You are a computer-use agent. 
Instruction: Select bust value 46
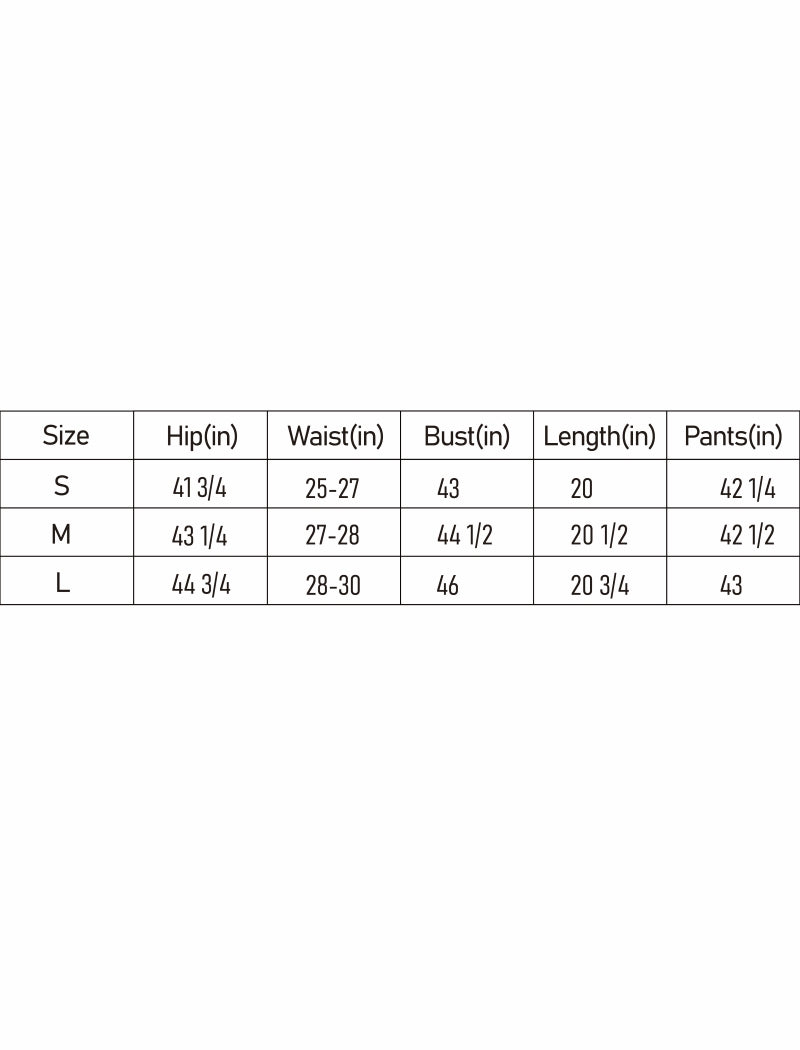point(448,585)
